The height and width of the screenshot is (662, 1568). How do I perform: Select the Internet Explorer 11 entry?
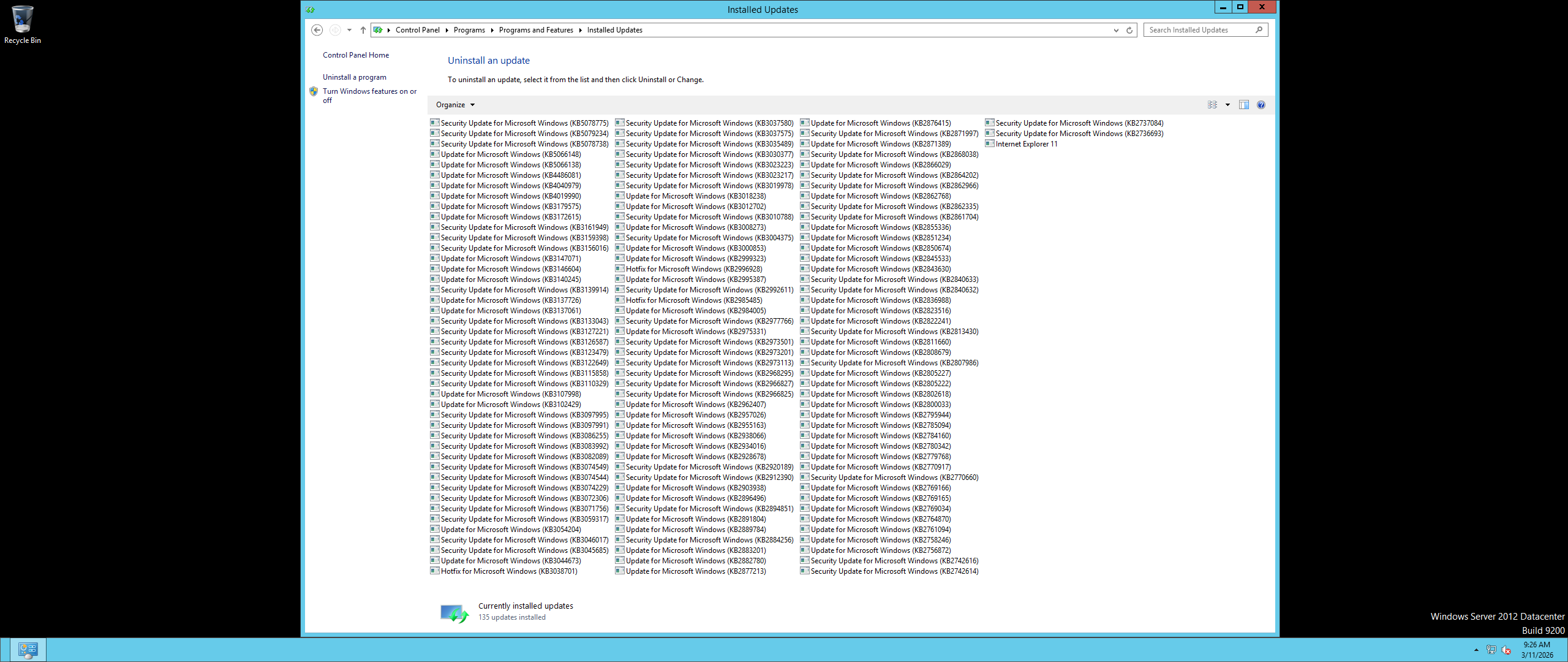click(x=1026, y=144)
